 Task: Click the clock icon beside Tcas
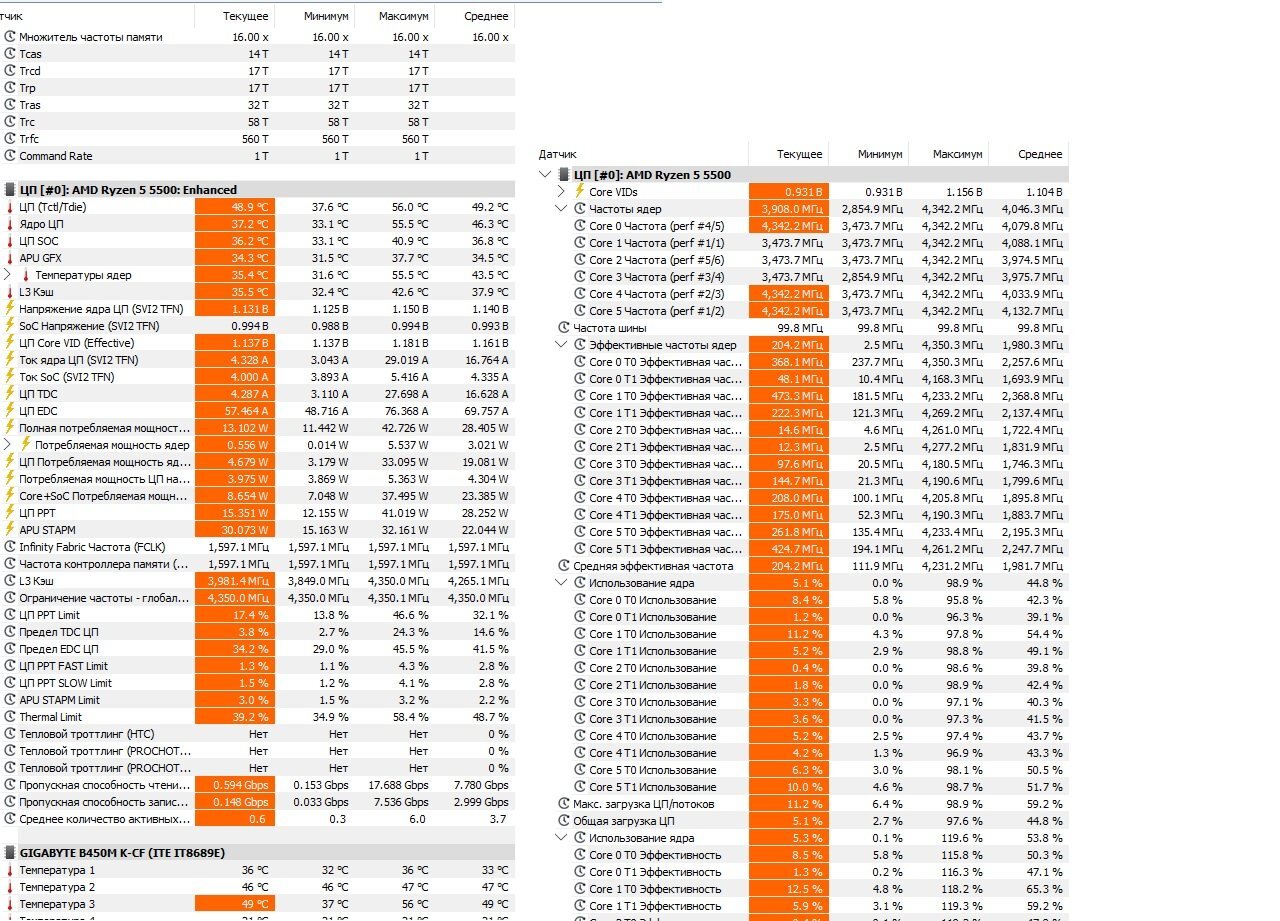pos(10,54)
